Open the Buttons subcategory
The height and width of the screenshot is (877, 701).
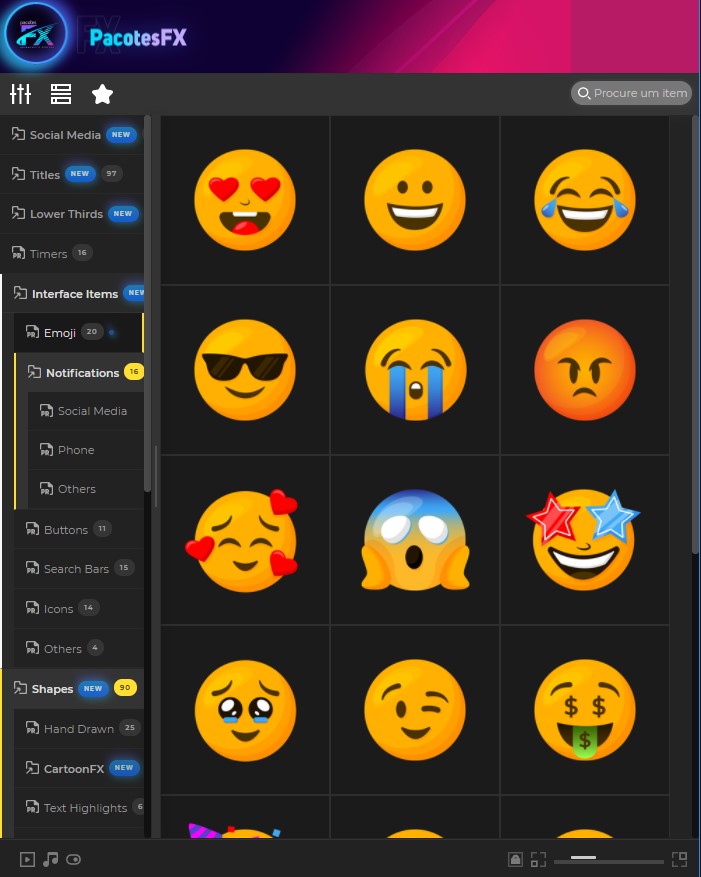pos(65,530)
